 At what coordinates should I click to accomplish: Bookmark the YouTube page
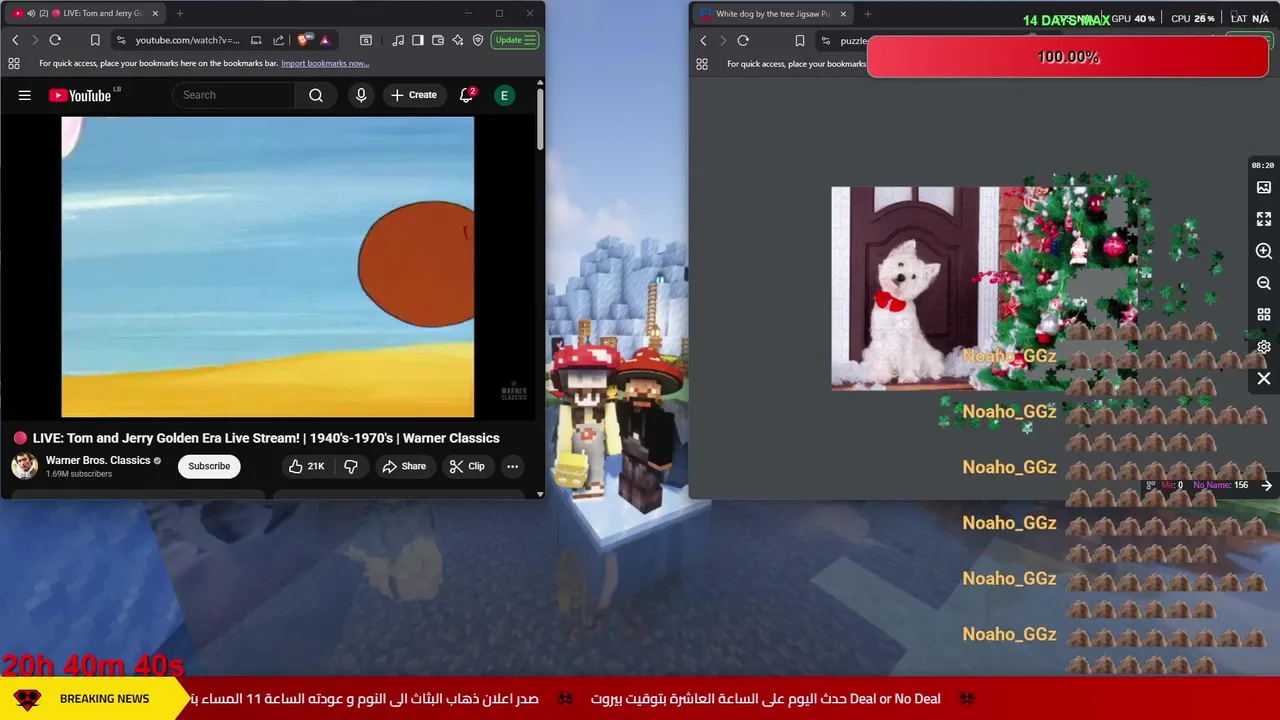tap(95, 40)
